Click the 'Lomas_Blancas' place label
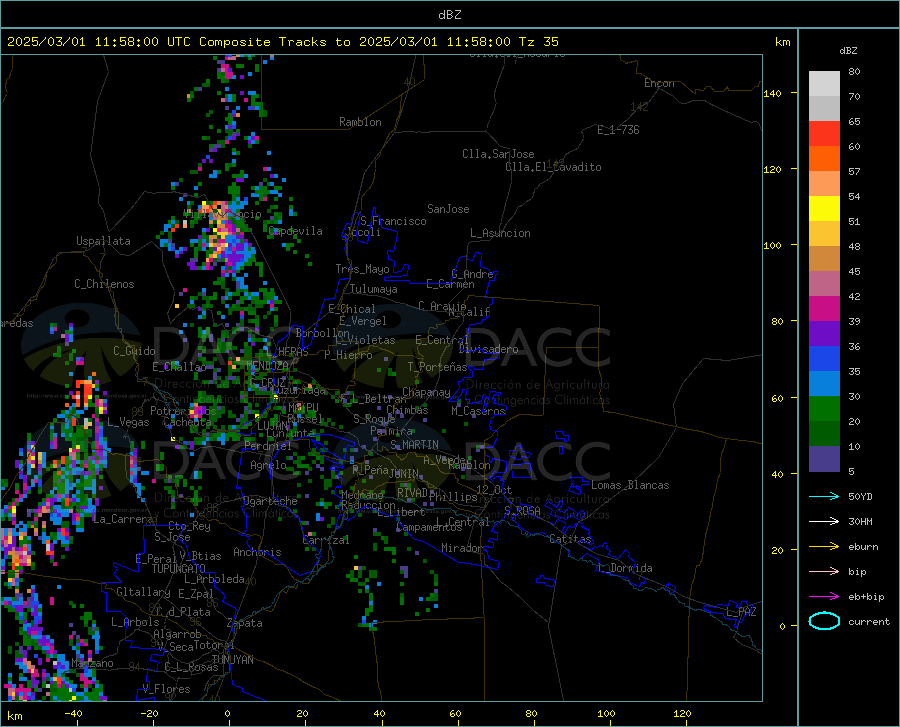This screenshot has width=900, height=727. pyautogui.click(x=630, y=485)
